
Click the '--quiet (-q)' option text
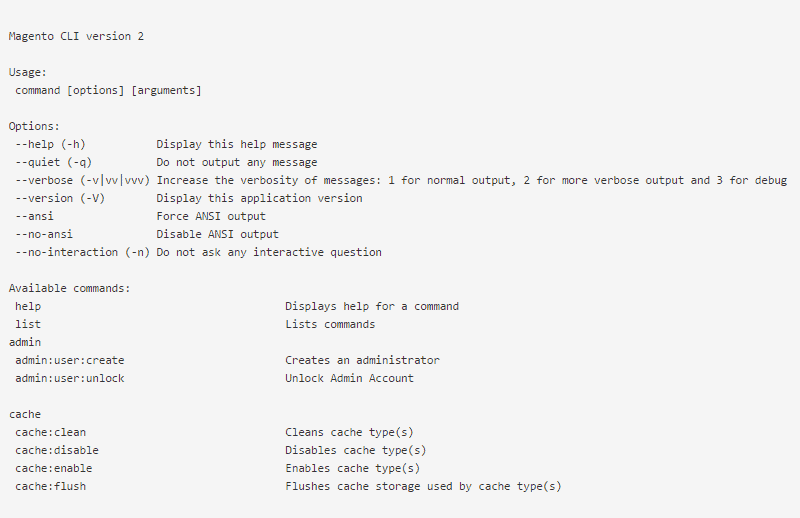(53, 163)
